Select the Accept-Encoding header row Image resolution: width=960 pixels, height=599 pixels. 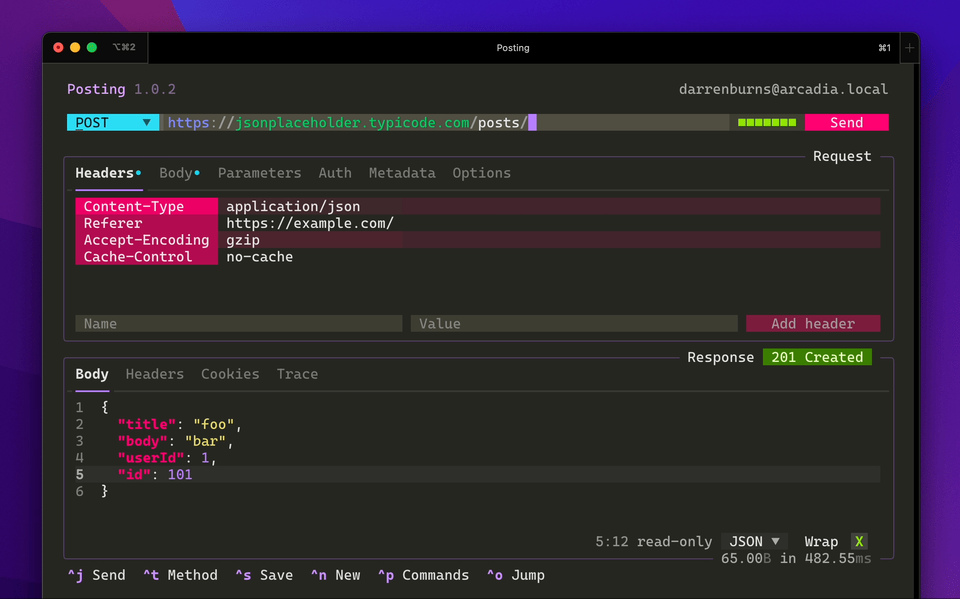point(478,240)
